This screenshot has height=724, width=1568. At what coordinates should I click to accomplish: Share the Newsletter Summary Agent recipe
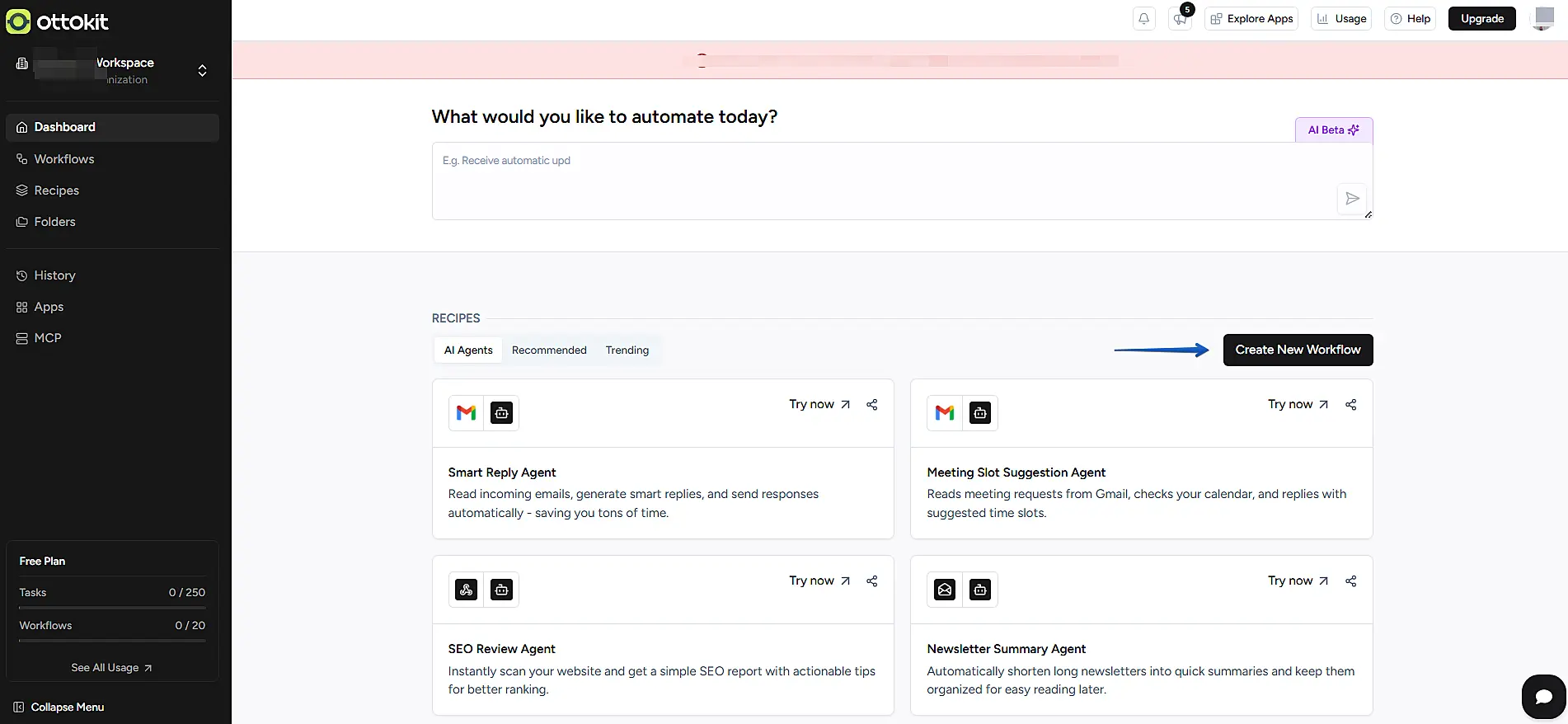pyautogui.click(x=1350, y=581)
